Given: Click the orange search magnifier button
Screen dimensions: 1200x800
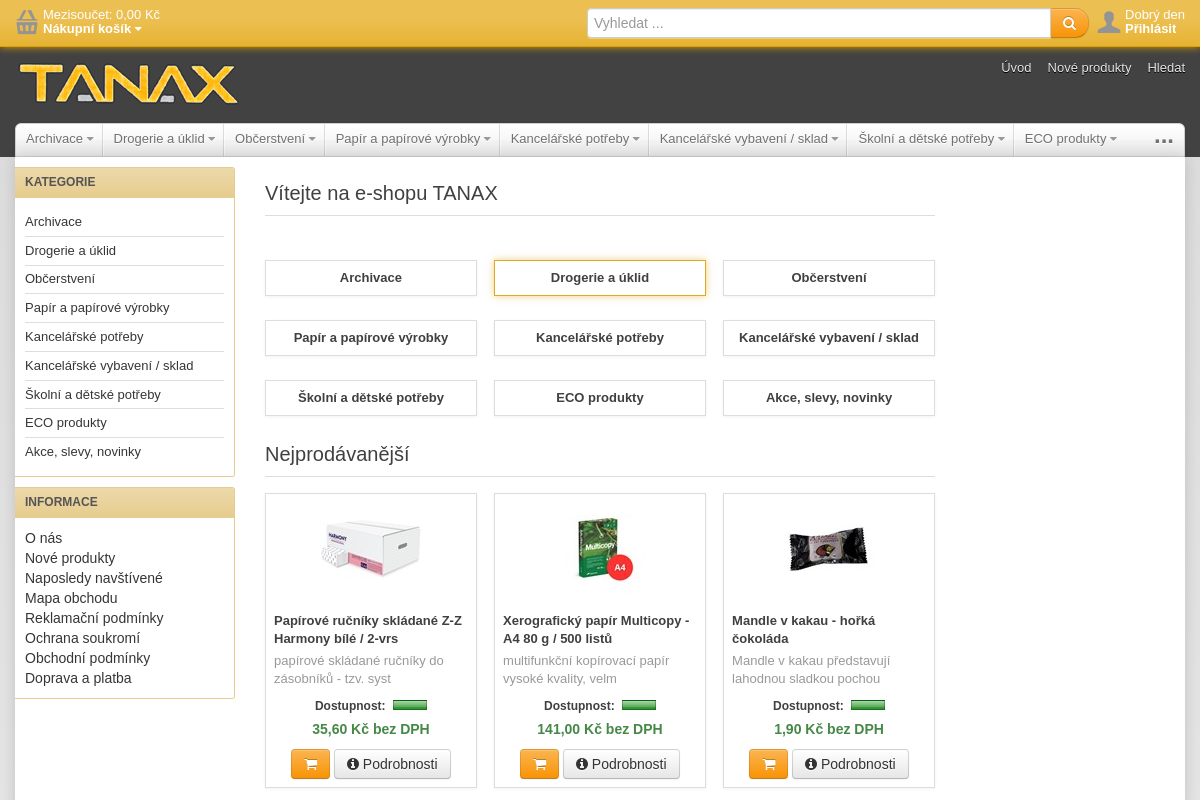Looking at the screenshot, I should [1069, 23].
